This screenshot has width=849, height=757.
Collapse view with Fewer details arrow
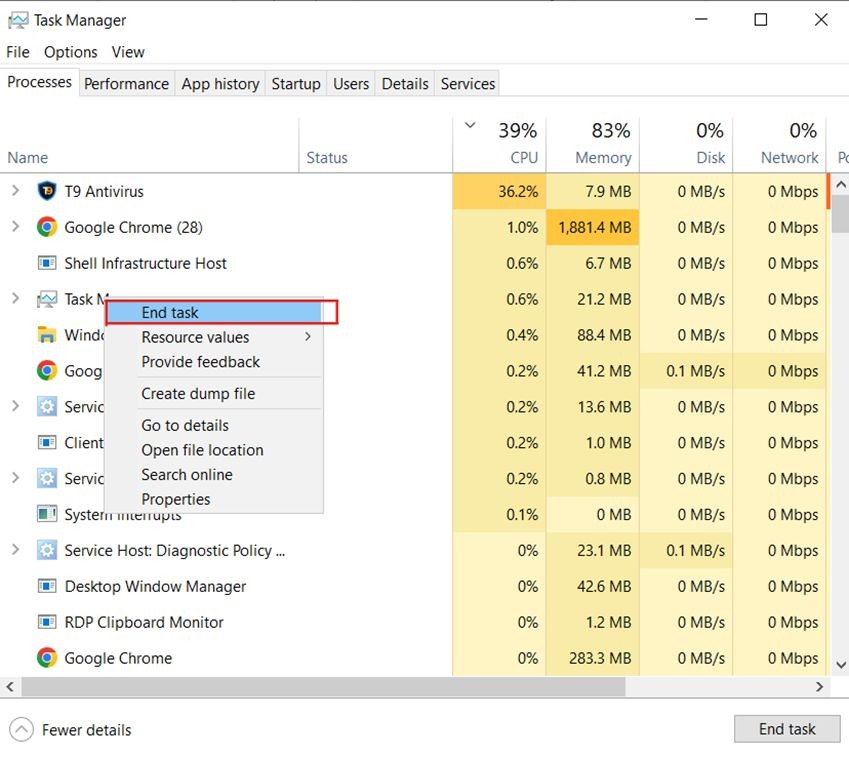[21, 730]
